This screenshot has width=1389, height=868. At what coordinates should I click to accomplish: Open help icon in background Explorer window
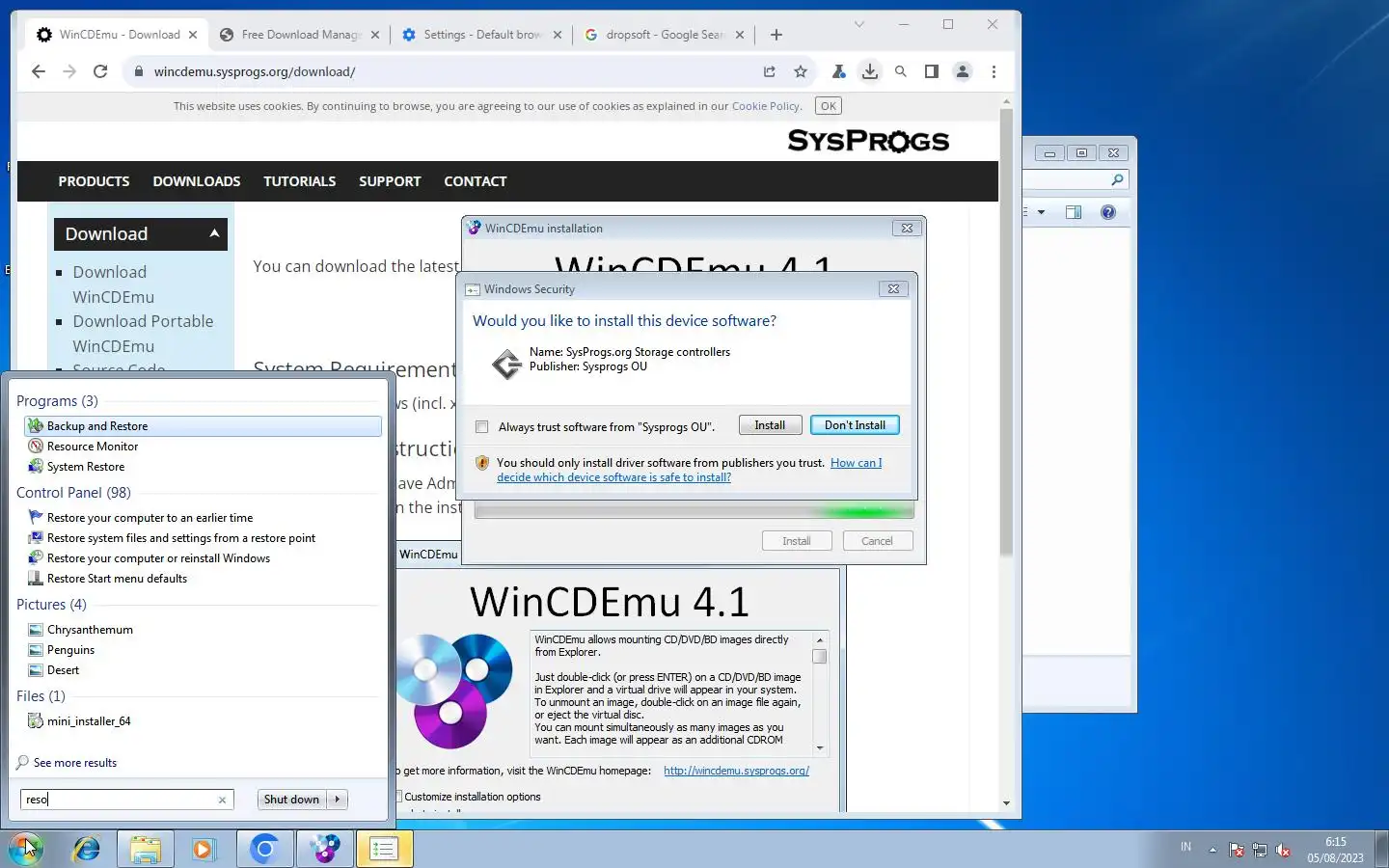(1108, 212)
